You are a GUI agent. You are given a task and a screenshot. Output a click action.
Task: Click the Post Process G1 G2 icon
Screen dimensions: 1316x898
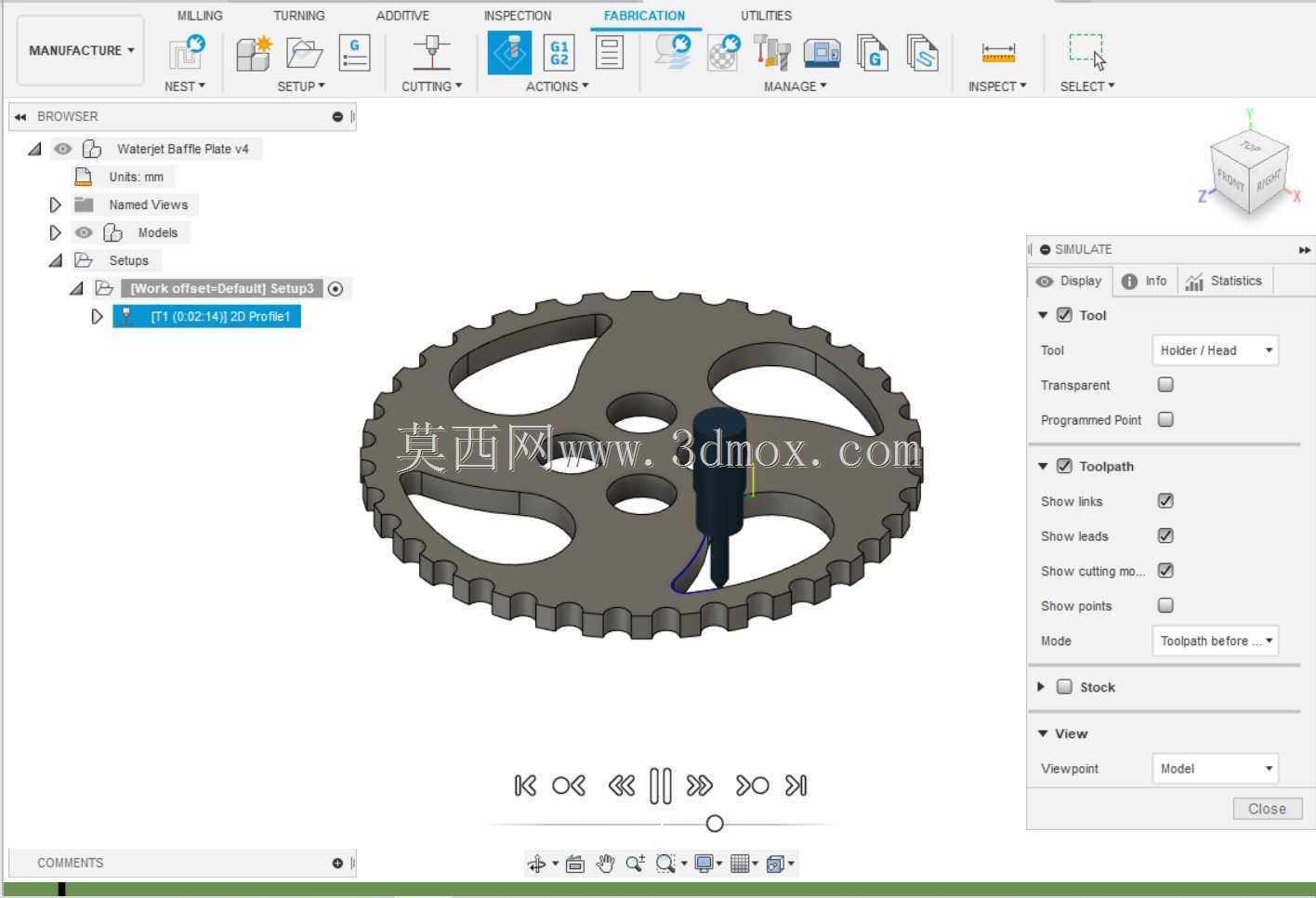tap(559, 53)
